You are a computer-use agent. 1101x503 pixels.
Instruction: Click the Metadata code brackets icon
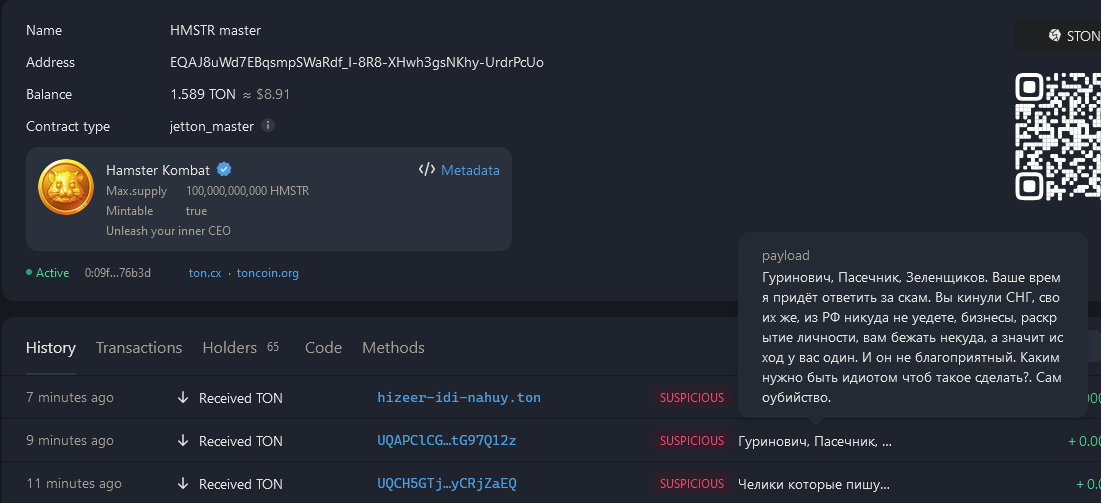(x=426, y=170)
